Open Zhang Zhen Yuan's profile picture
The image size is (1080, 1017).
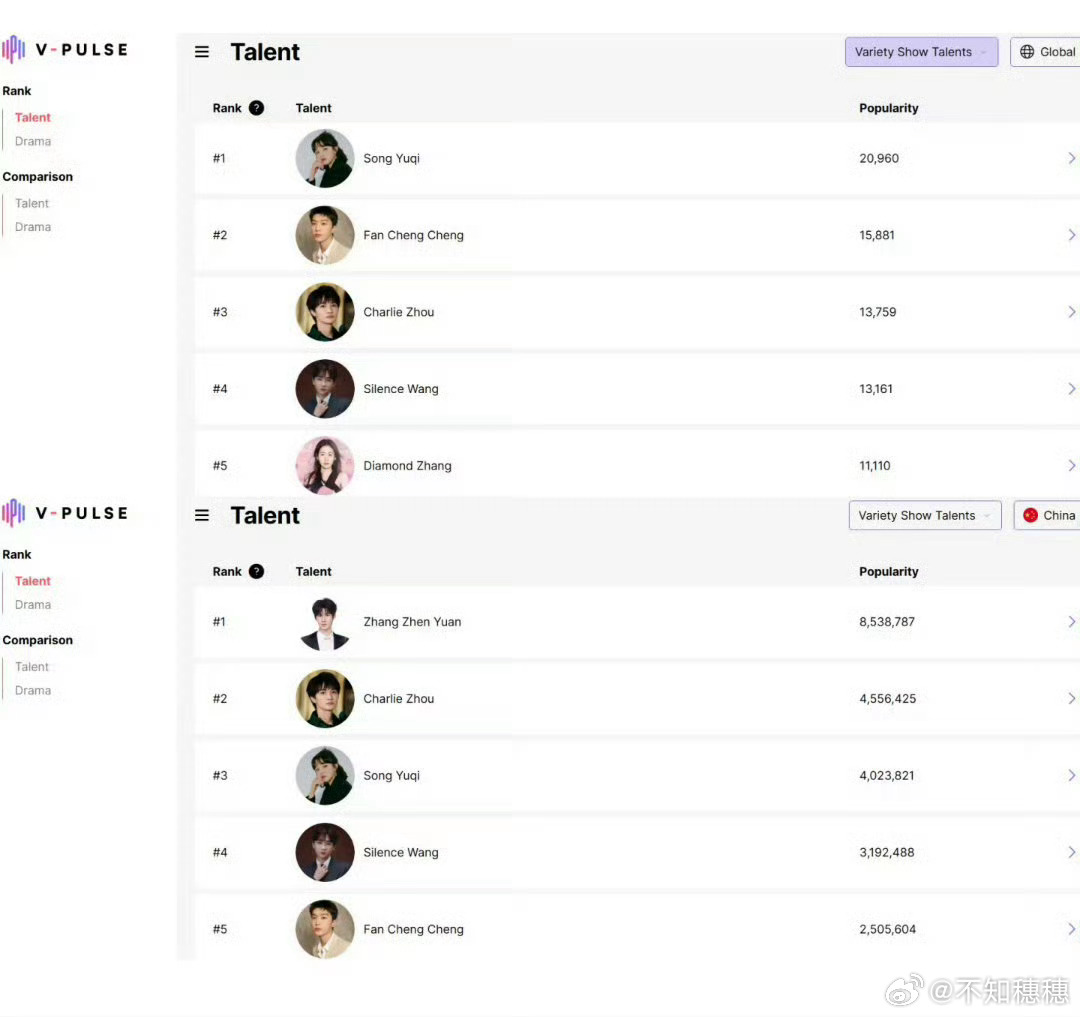[x=325, y=622]
